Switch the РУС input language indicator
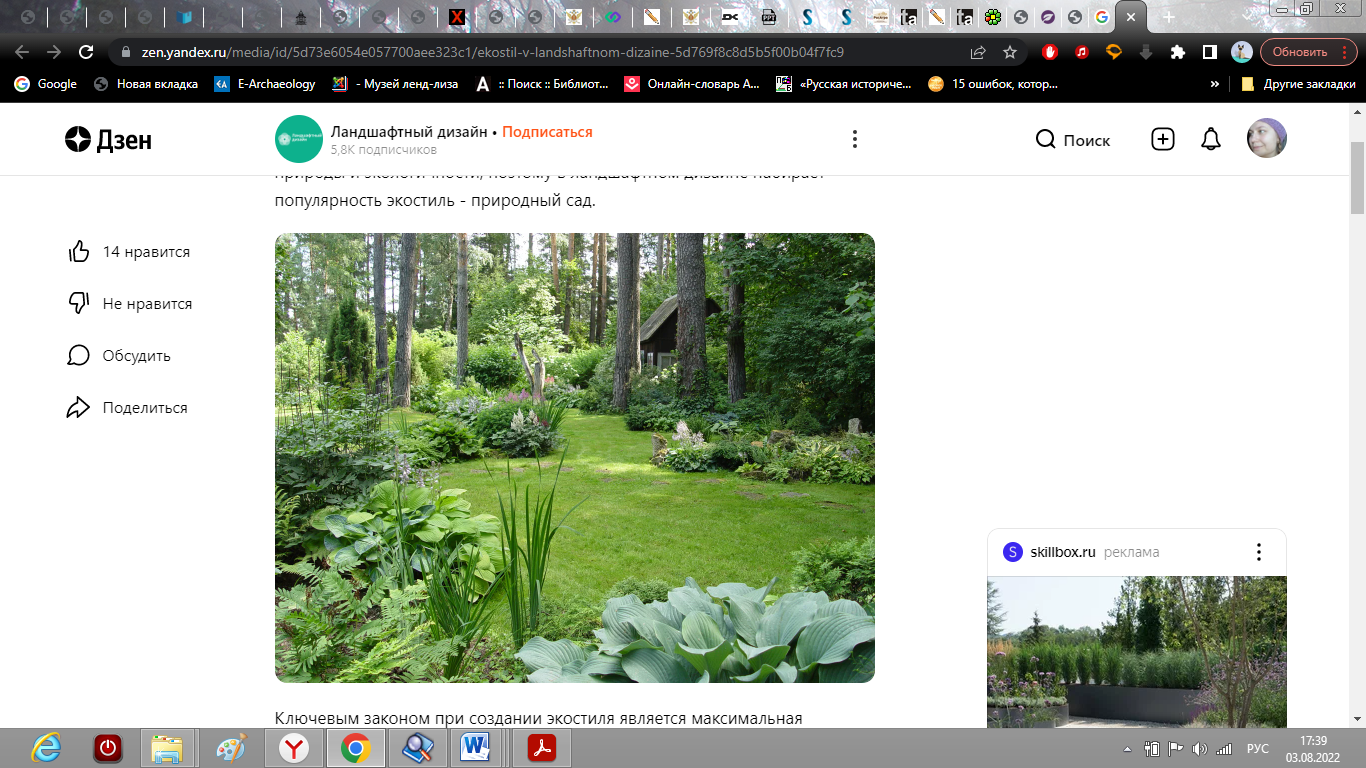The image size is (1366, 768). click(x=1256, y=749)
